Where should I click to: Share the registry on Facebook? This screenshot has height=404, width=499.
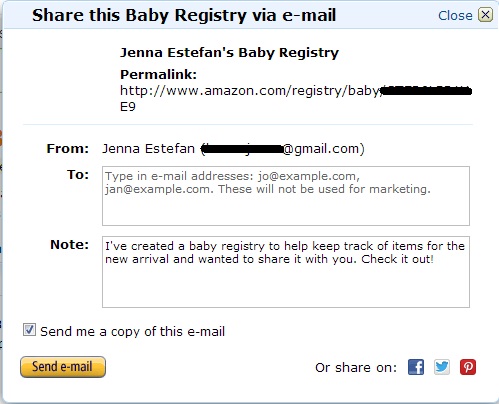pyautogui.click(x=416, y=367)
